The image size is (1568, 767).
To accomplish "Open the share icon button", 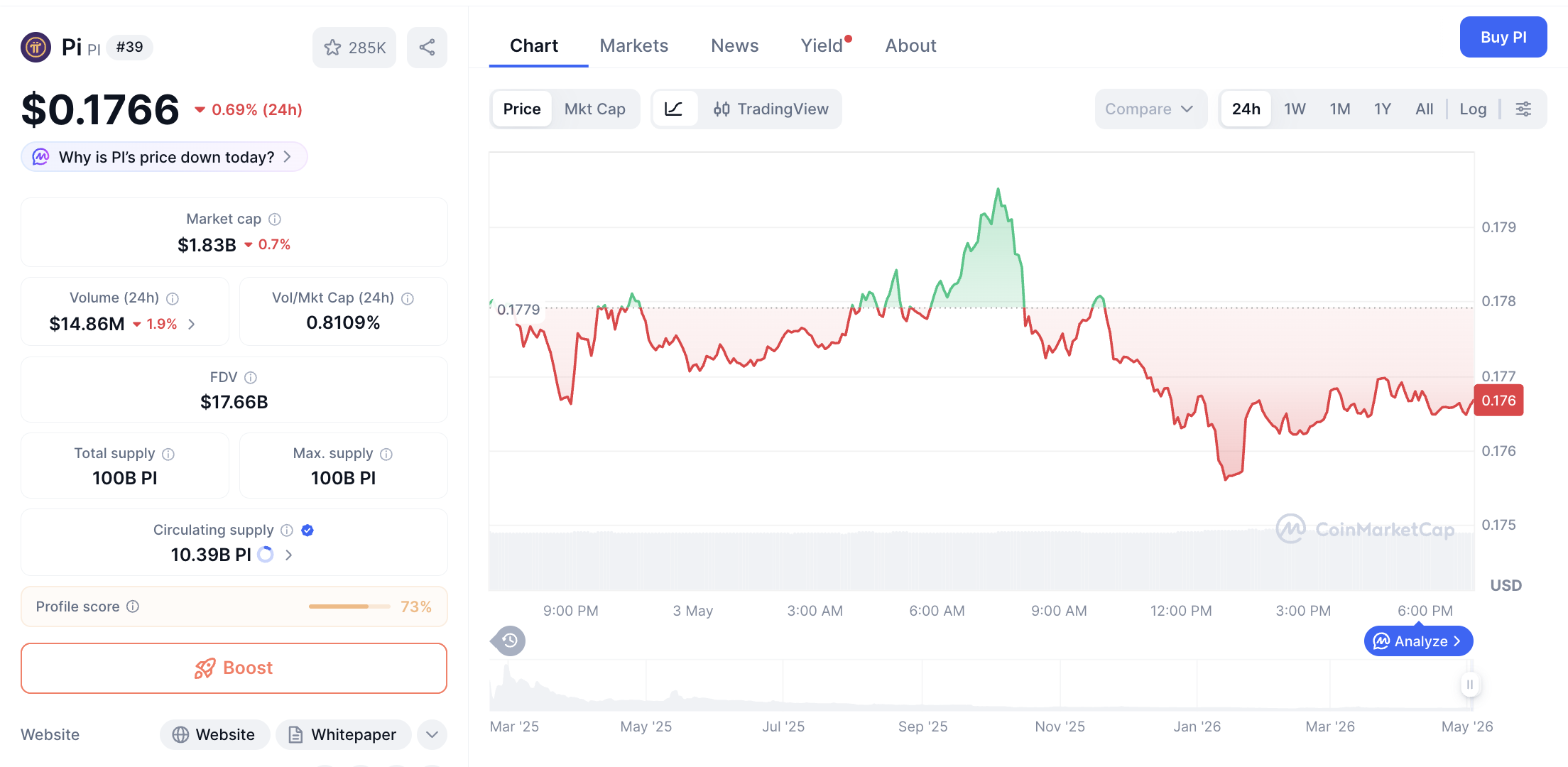I will (427, 48).
